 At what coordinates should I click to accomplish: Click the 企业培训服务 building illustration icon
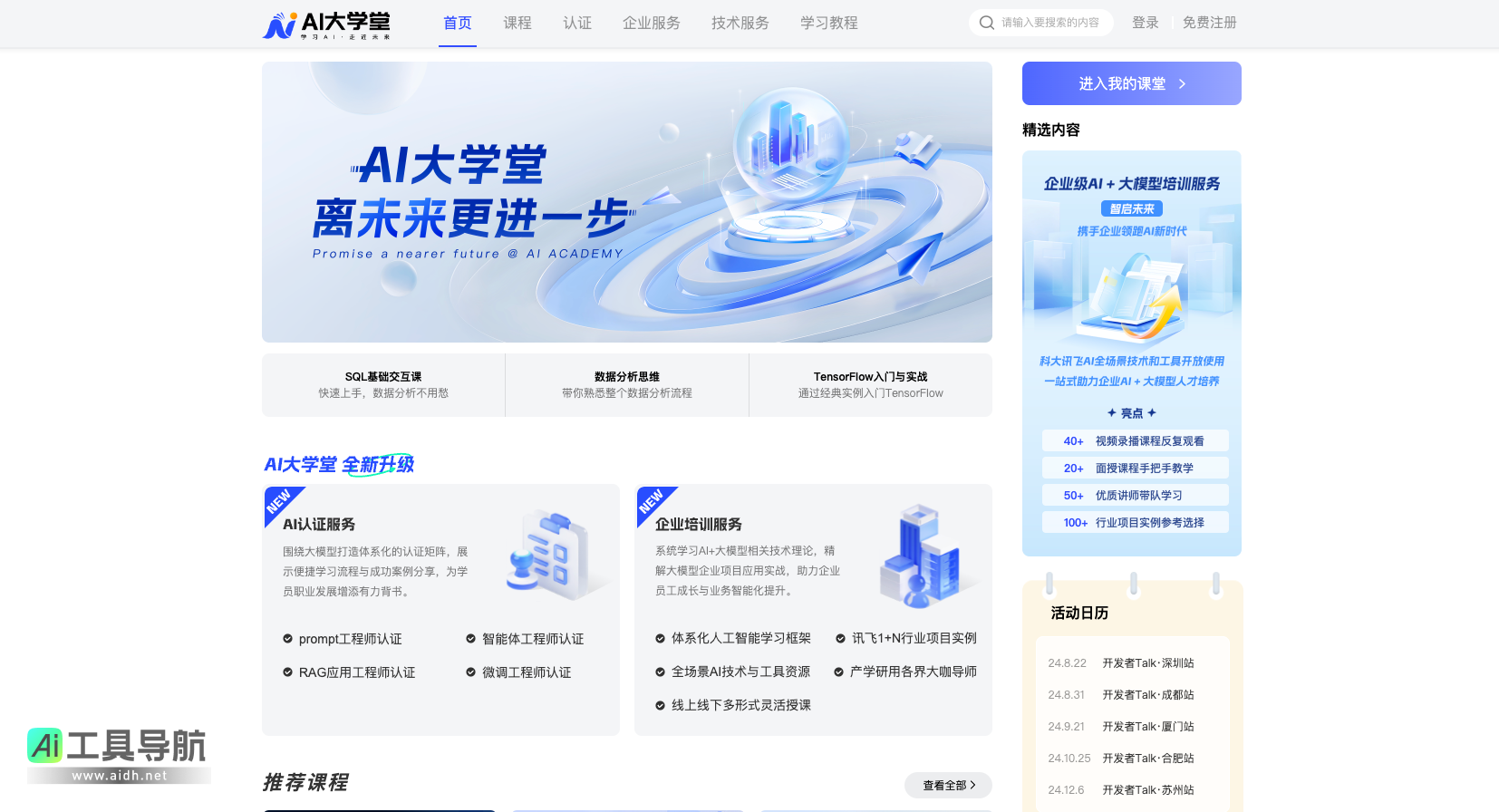click(x=922, y=556)
